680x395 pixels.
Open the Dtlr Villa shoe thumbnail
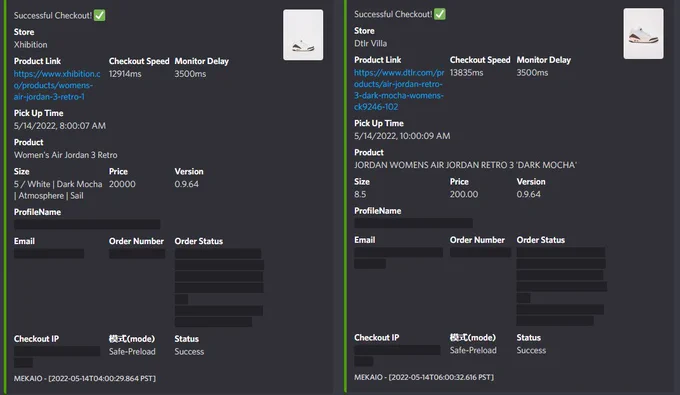click(x=643, y=33)
